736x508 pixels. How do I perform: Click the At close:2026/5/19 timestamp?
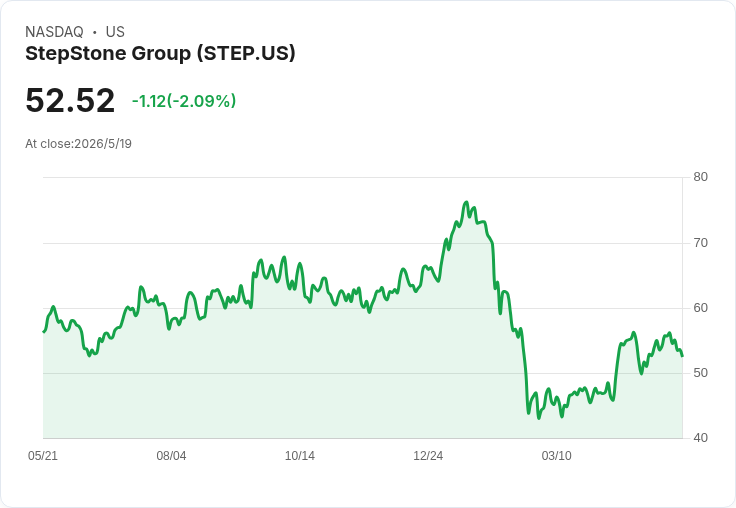click(x=78, y=144)
